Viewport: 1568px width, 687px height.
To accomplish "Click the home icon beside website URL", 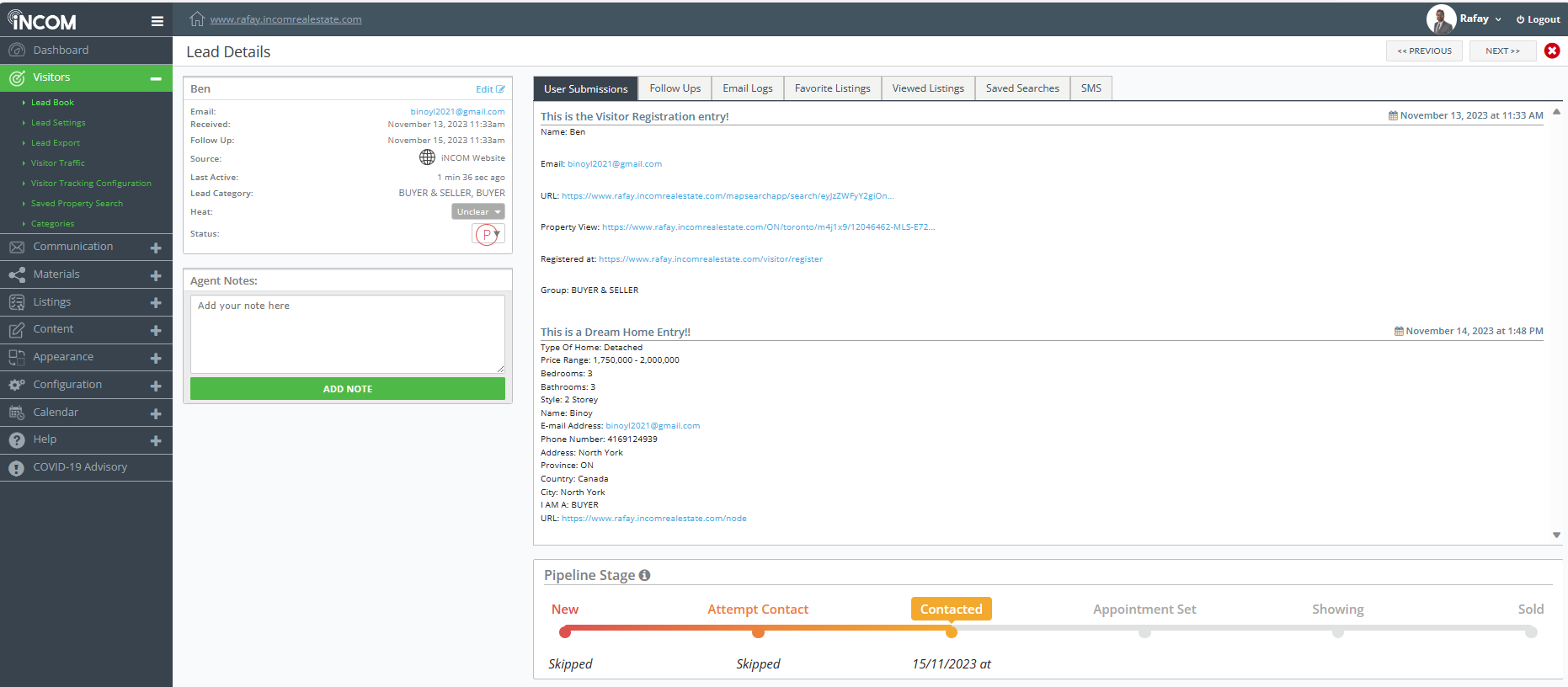I will (x=197, y=19).
